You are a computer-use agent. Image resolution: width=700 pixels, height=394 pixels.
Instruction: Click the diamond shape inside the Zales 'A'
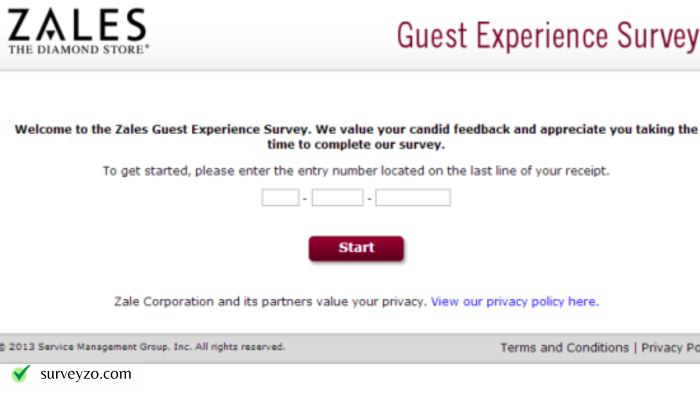pos(50,34)
